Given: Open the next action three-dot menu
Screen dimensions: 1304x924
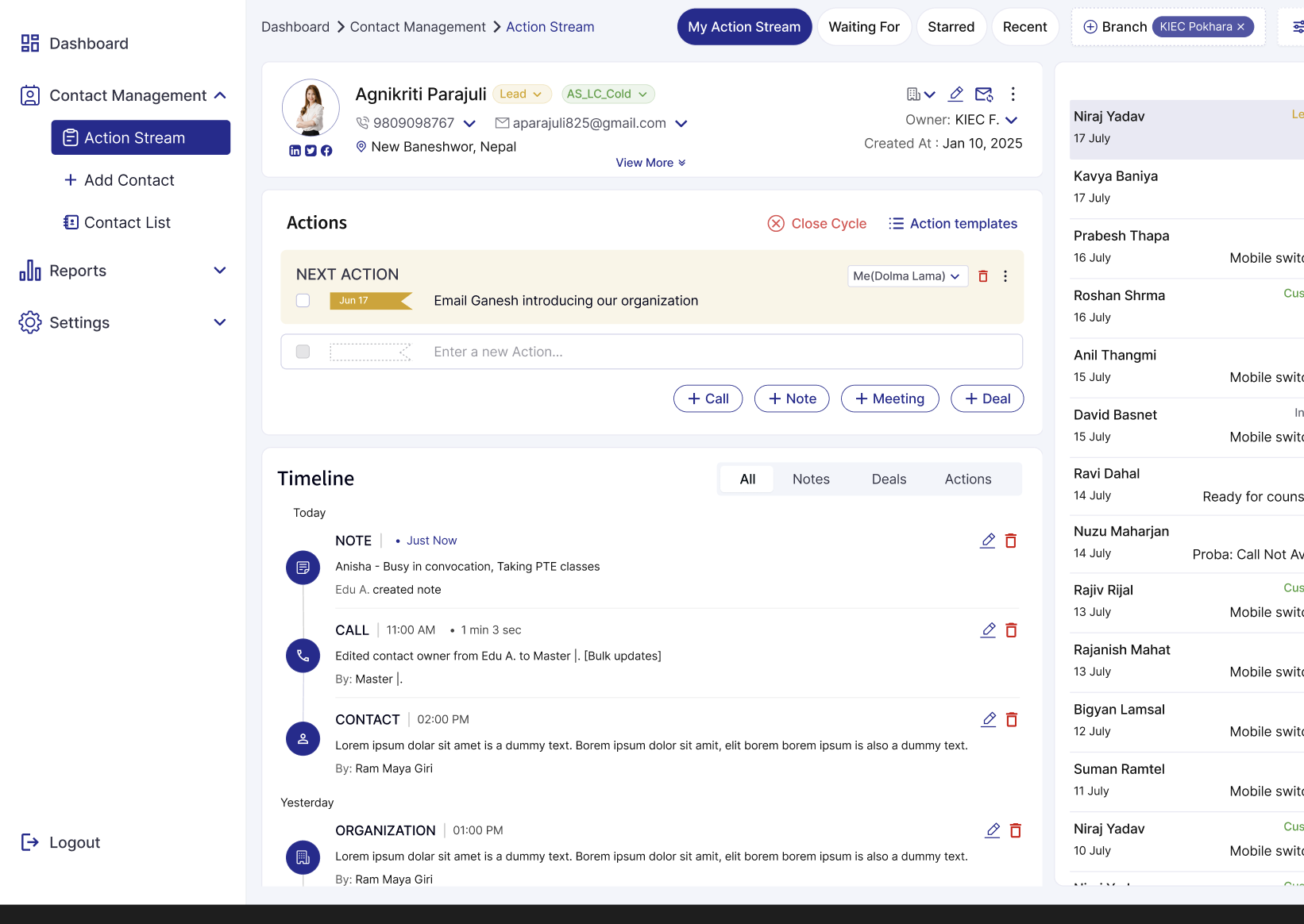Looking at the screenshot, I should 1005,276.
